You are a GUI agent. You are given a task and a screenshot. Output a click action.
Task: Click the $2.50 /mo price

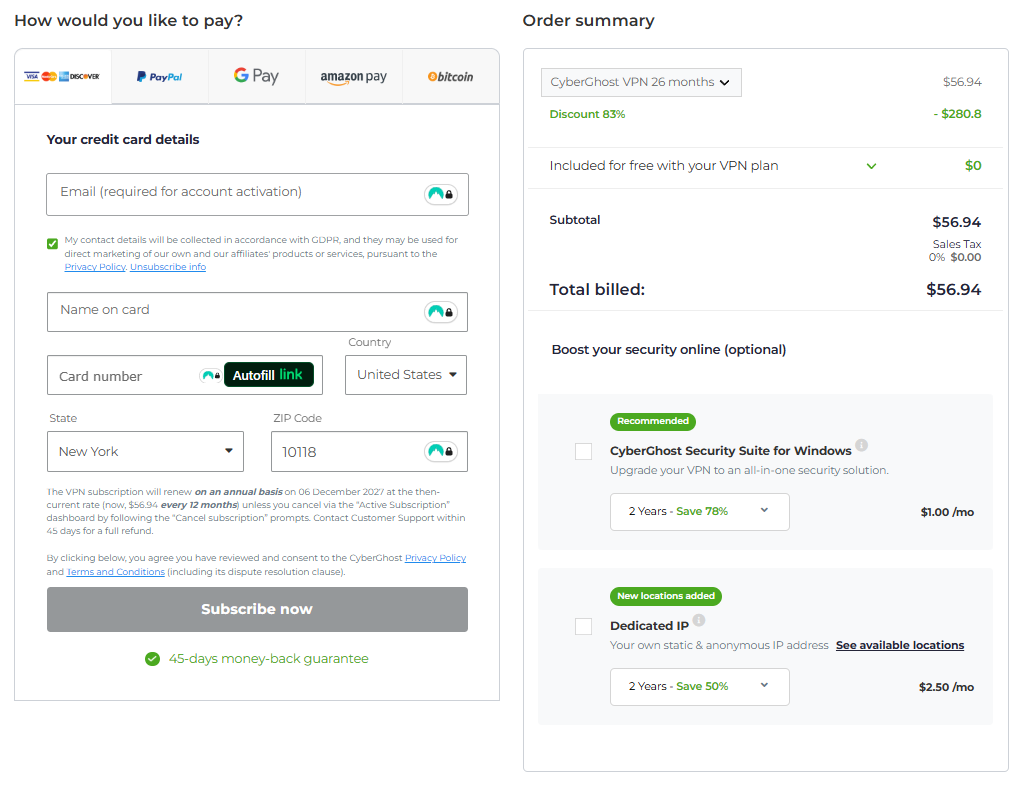[x=946, y=687]
